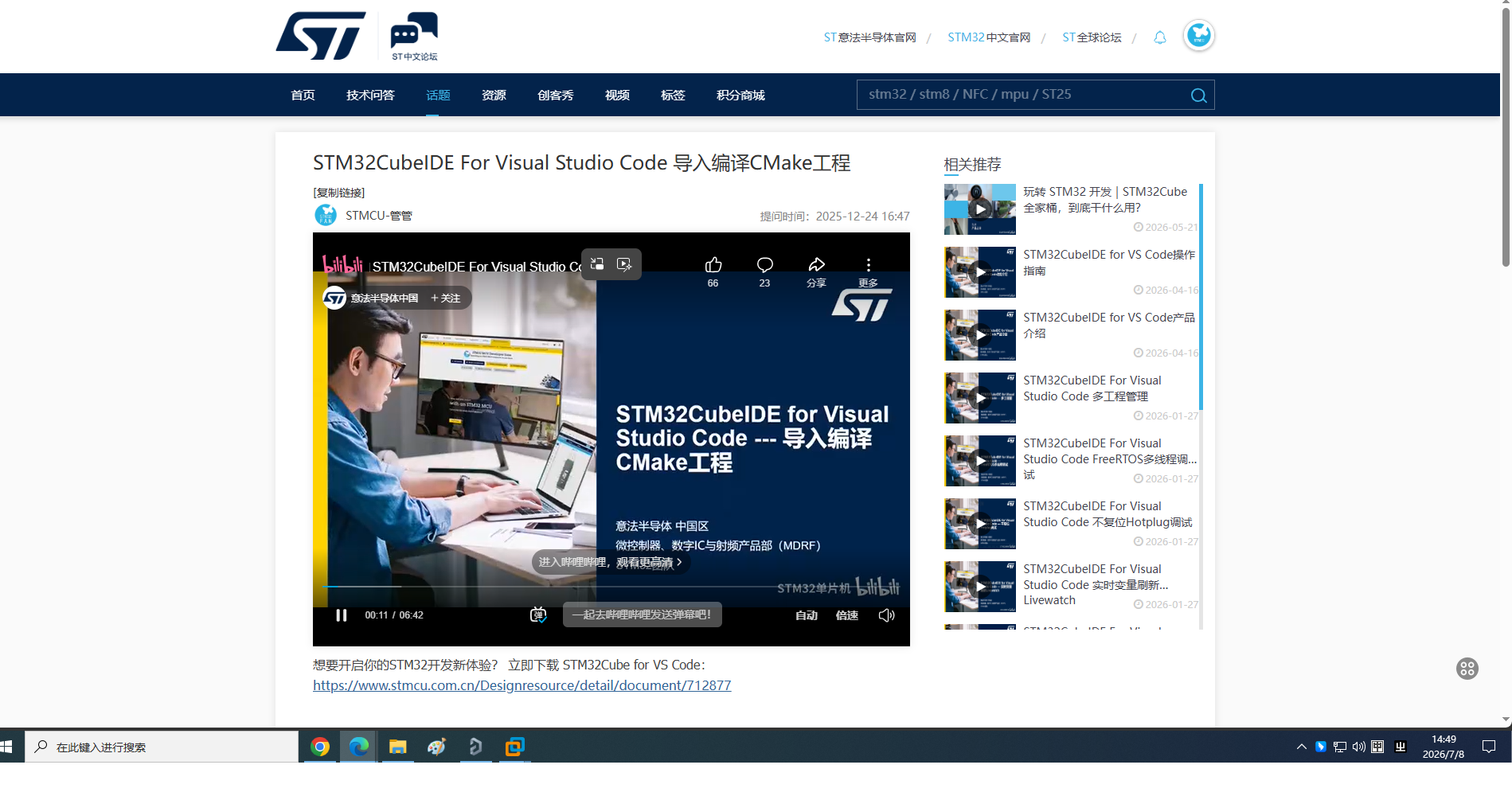This screenshot has height=796, width=1512.
Task: Open video comments bubble icon
Action: pos(764,265)
